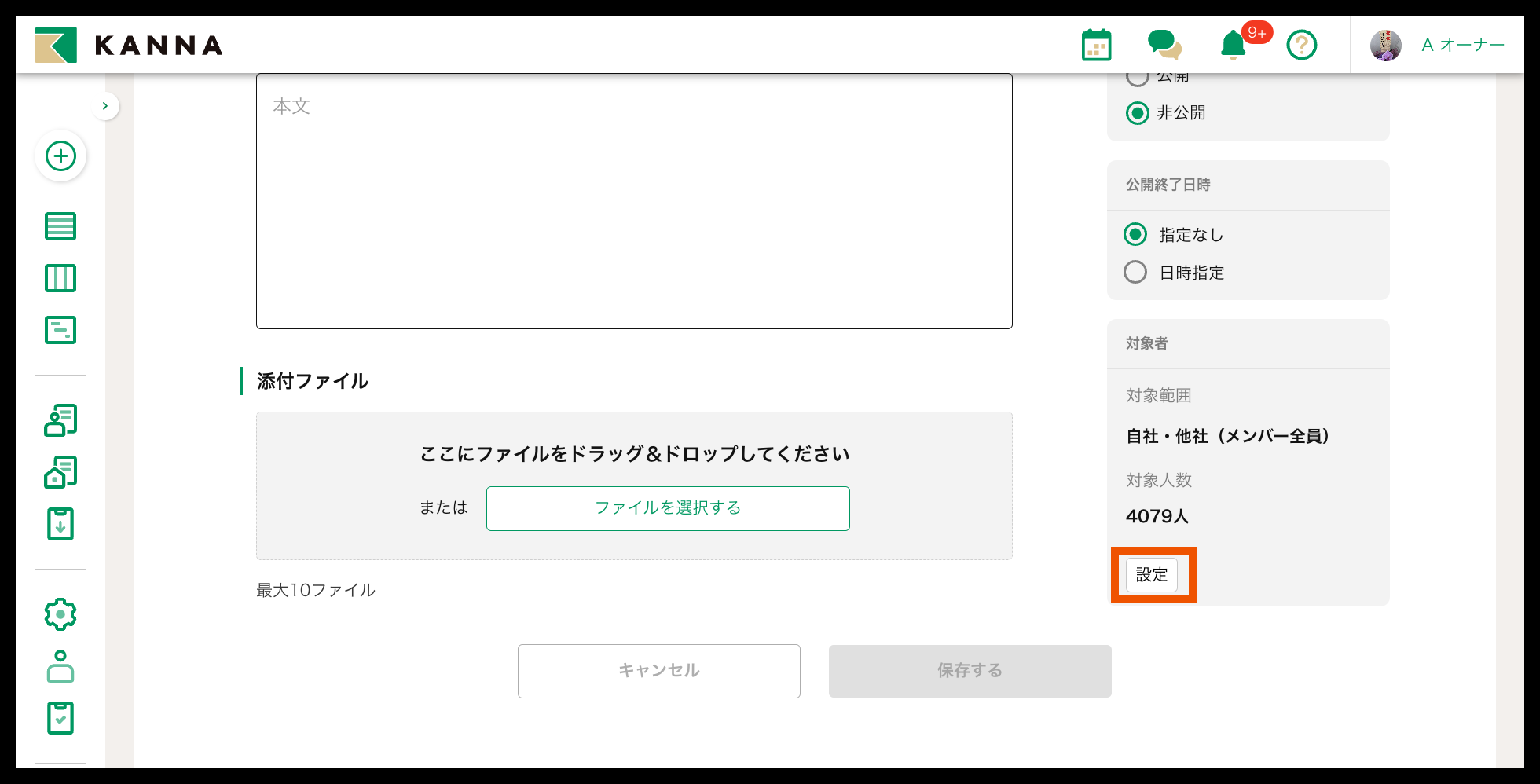The image size is (1540, 784).
Task: Click inside the 本文 text area
Action: [x=634, y=201]
